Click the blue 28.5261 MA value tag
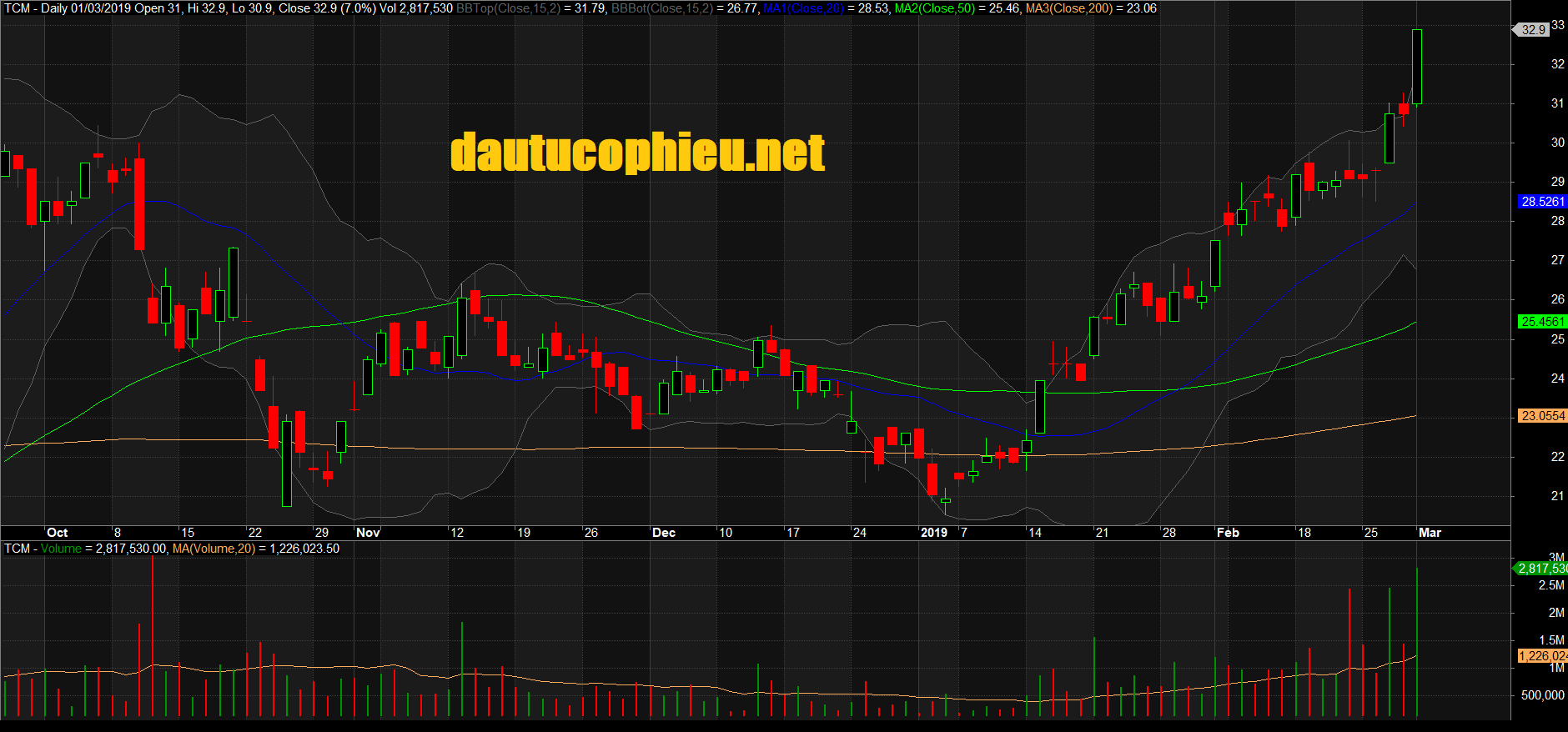The height and width of the screenshot is (732, 1568). (1542, 202)
